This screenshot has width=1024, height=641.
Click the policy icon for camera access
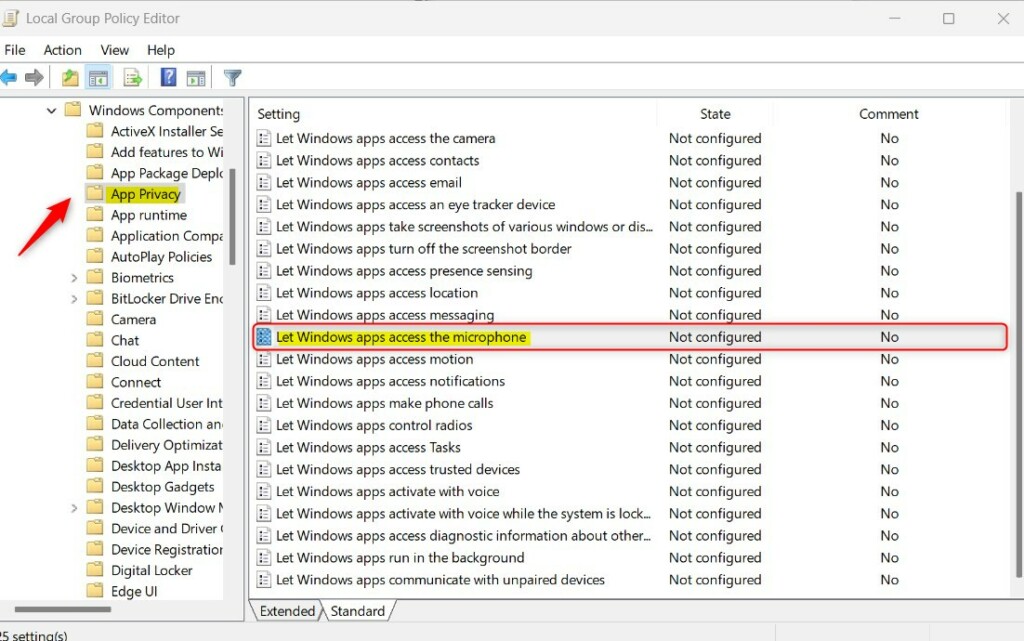(264, 138)
